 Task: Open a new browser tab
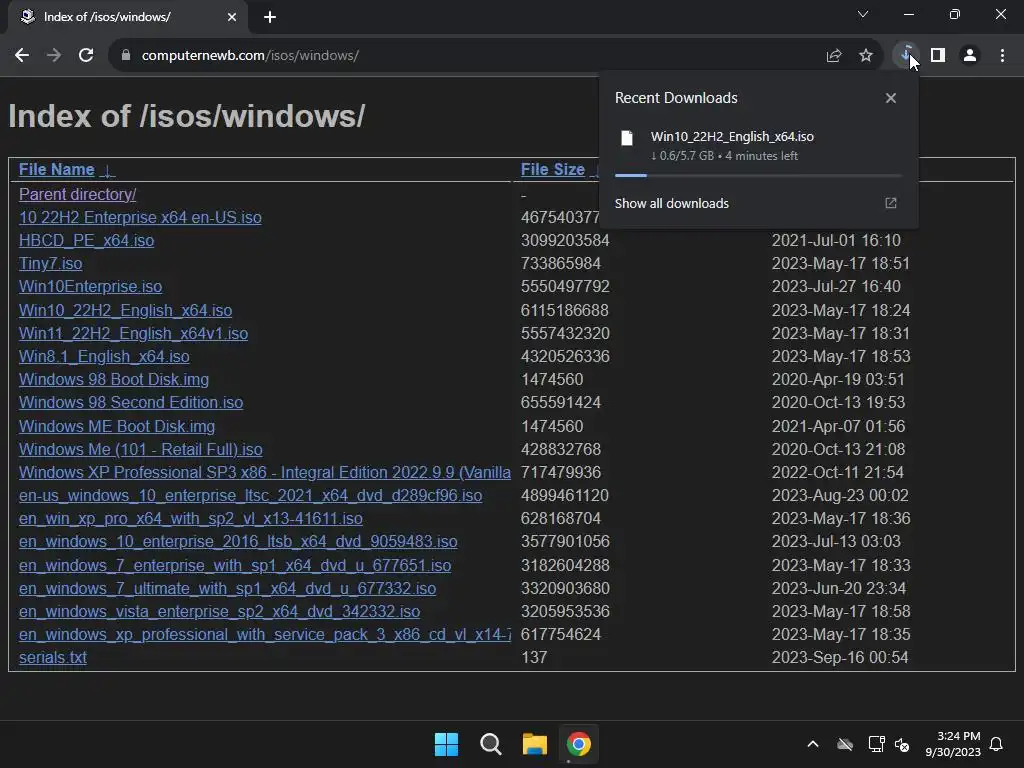click(270, 17)
